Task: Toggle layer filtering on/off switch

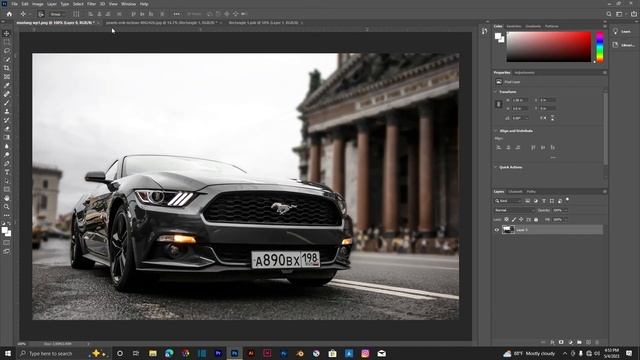Action: click(x=567, y=200)
